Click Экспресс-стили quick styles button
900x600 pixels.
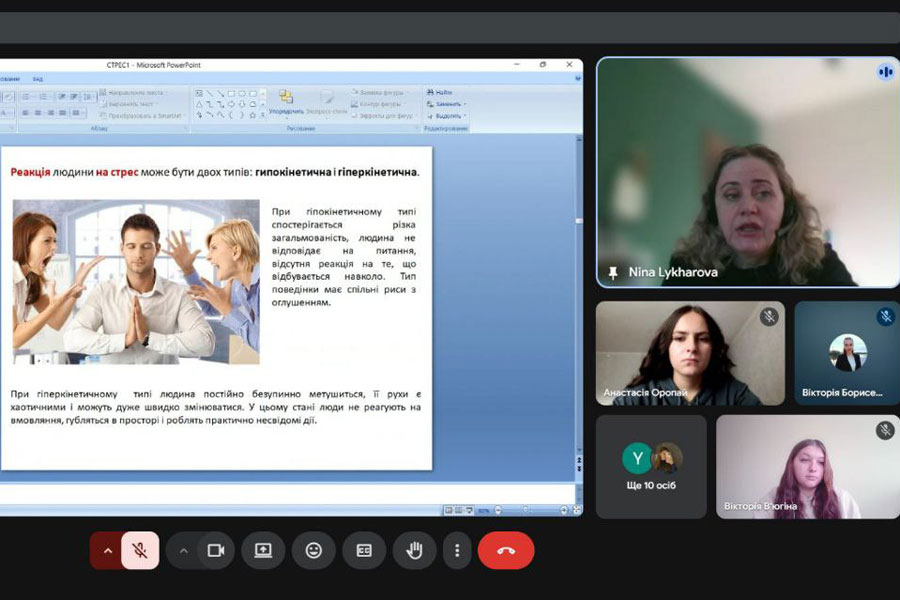(x=326, y=102)
